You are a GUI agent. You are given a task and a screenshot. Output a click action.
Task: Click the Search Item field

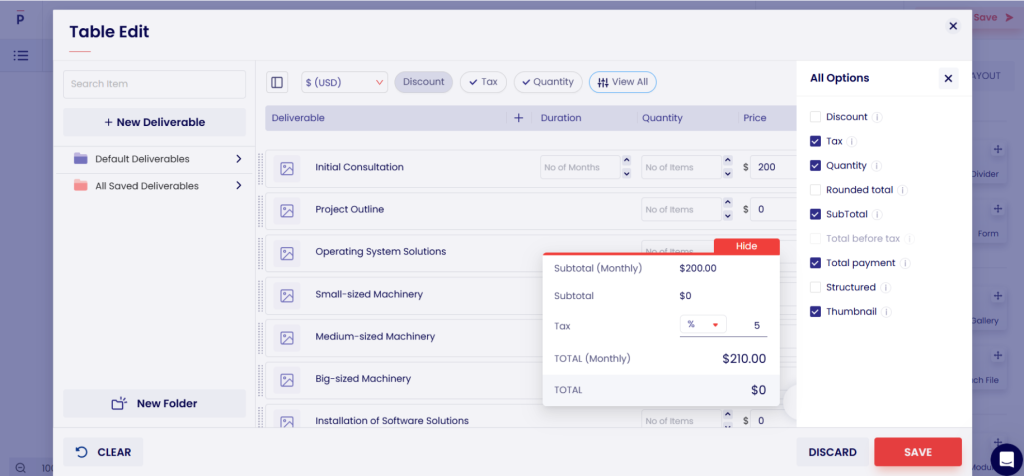[155, 84]
